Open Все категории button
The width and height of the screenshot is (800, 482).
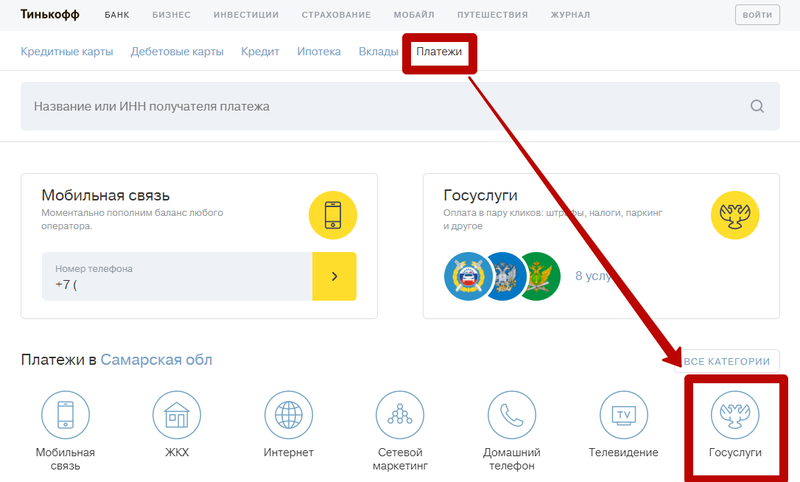[727, 361]
